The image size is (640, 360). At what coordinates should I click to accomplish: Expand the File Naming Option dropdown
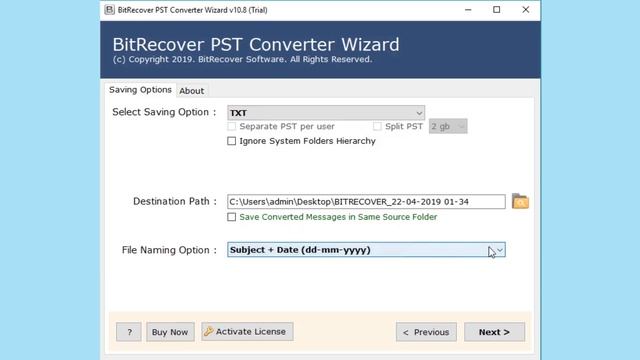(x=366, y=250)
